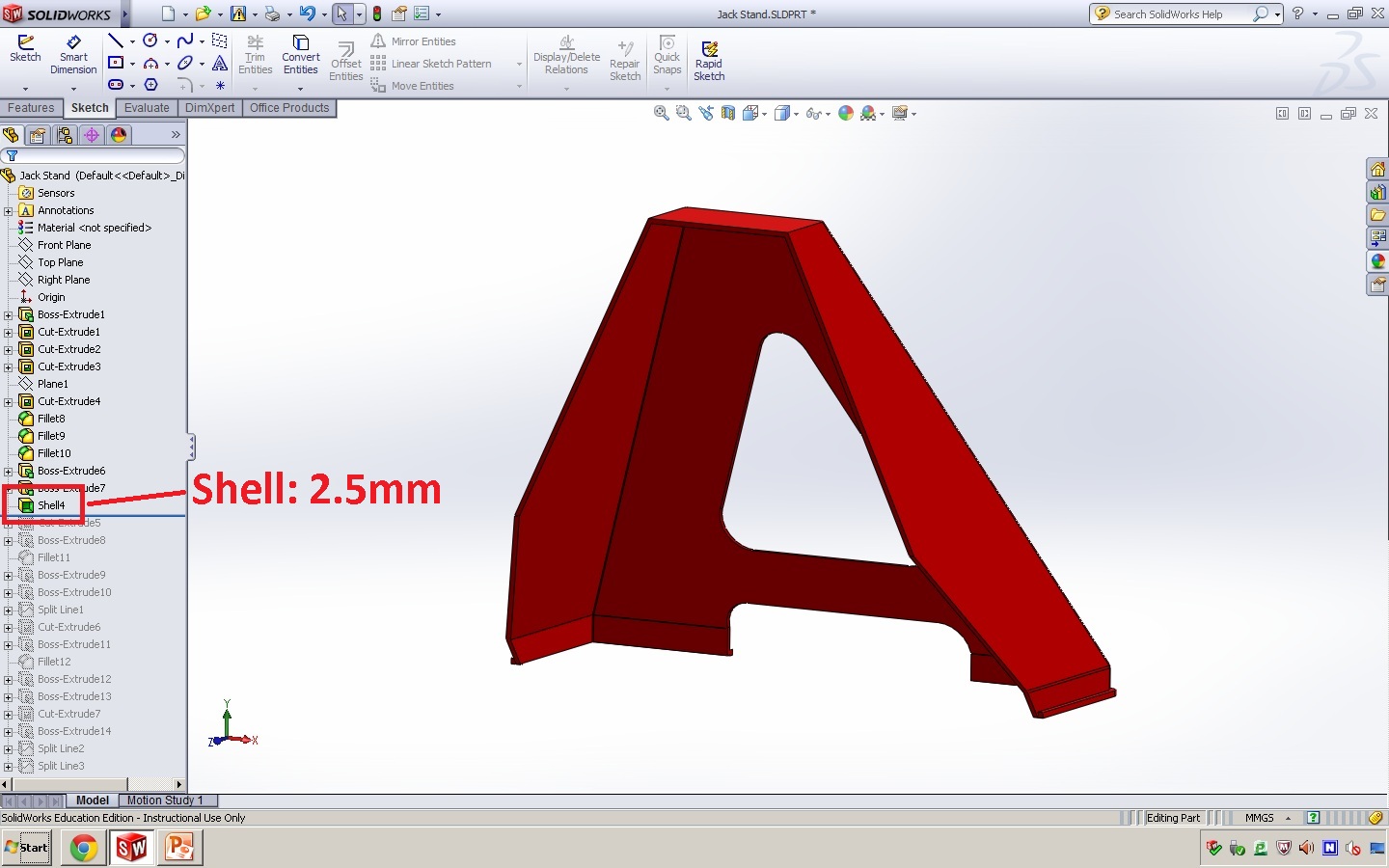Viewport: 1389px width, 868px height.
Task: Select the Front Plane in tree
Action: point(64,245)
